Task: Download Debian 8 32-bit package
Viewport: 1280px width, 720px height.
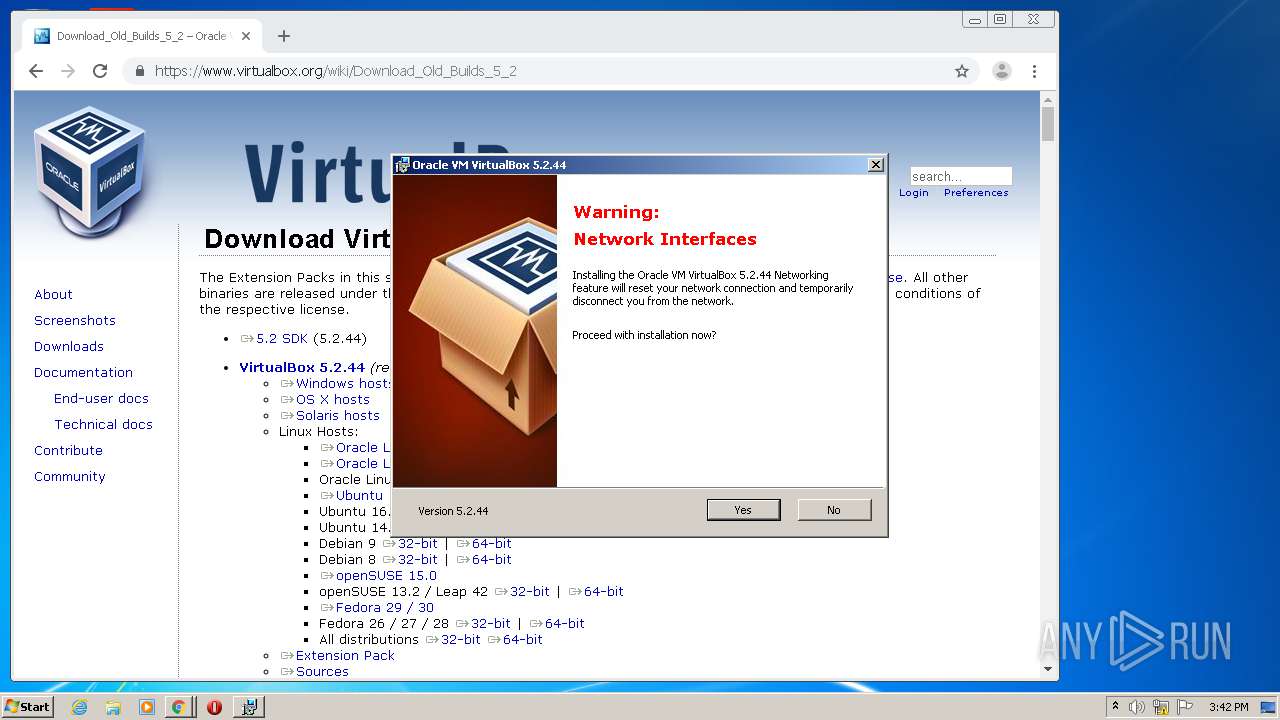Action: pos(410,560)
